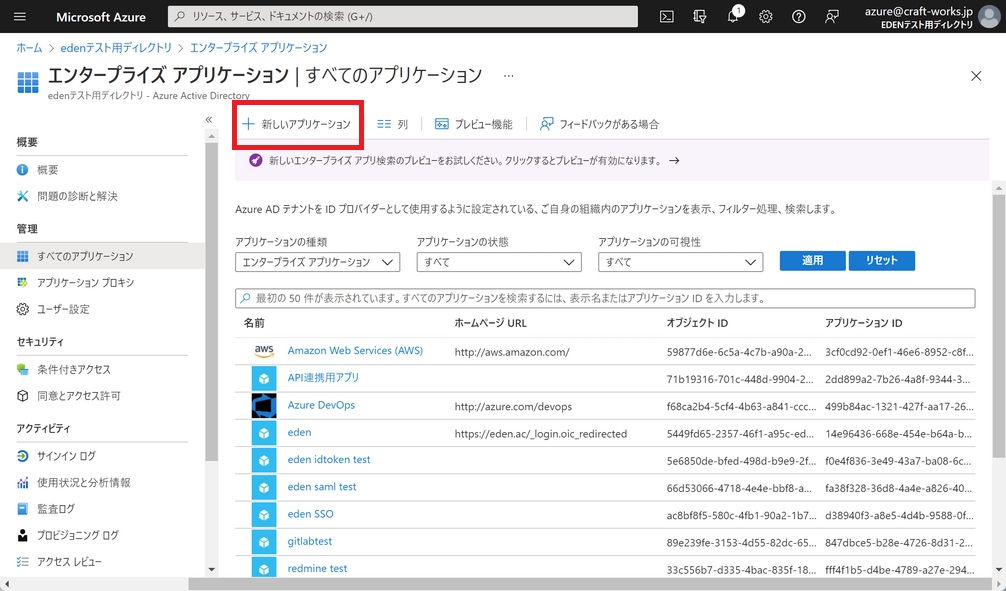The height and width of the screenshot is (591, 1006).
Task: Click the アプリケーション ID column header
Action: click(864, 323)
